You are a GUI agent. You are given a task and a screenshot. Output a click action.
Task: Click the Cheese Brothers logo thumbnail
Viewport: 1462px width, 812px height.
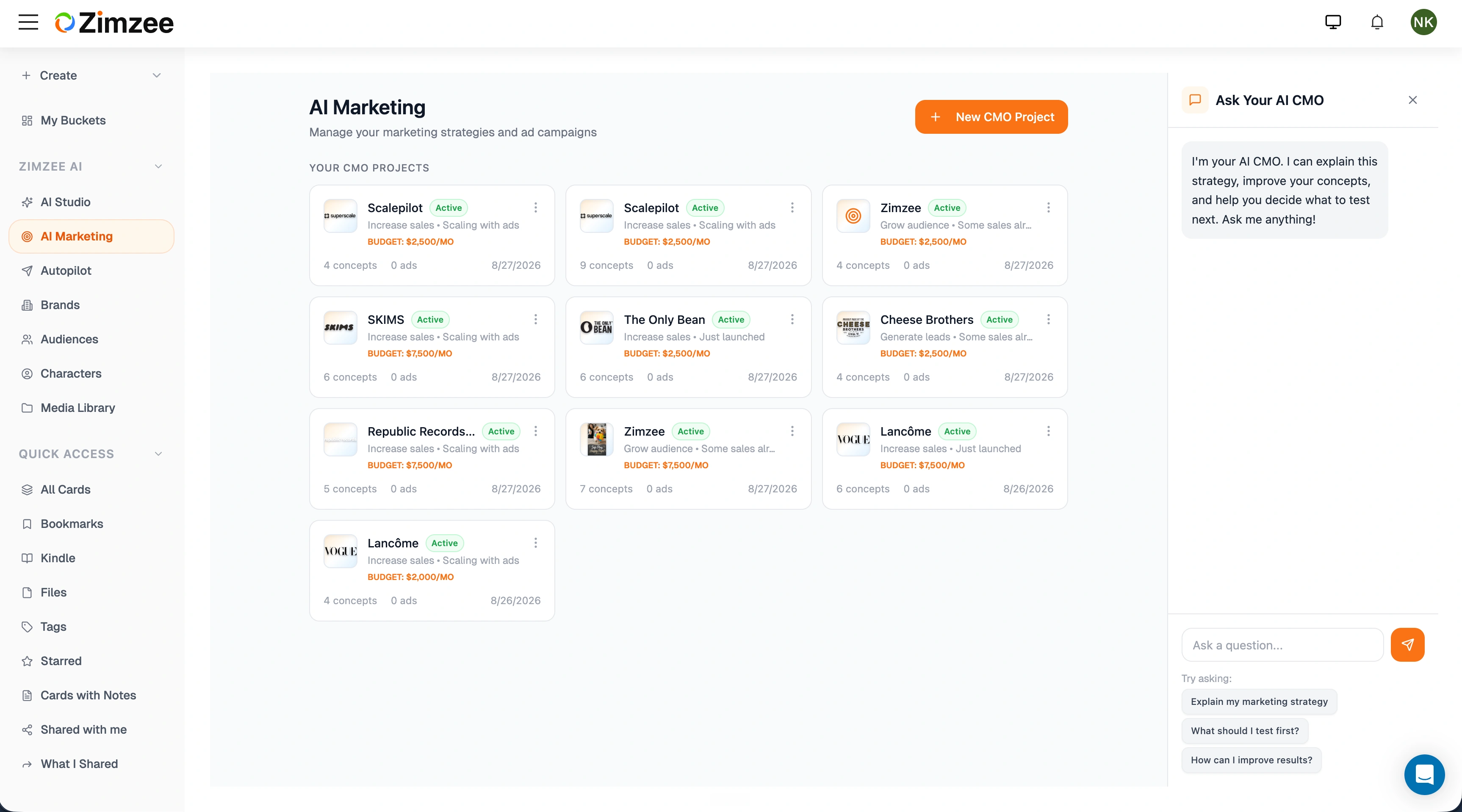tap(853, 327)
